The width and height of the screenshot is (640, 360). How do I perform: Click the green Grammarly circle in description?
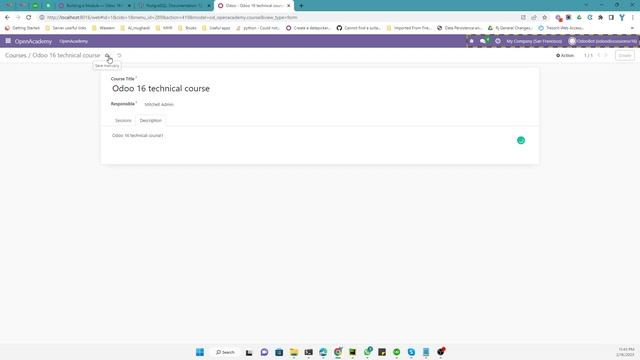pos(521,140)
